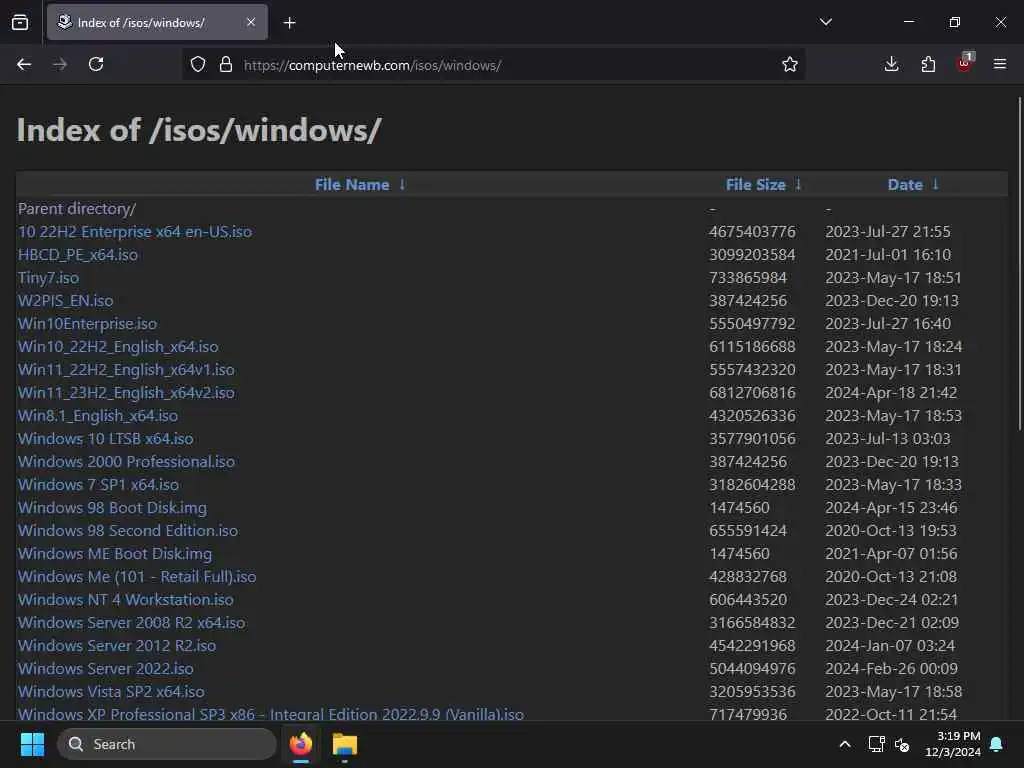Close the Index of /isos/windows/ tab
The height and width of the screenshot is (768, 1024).
[251, 22]
